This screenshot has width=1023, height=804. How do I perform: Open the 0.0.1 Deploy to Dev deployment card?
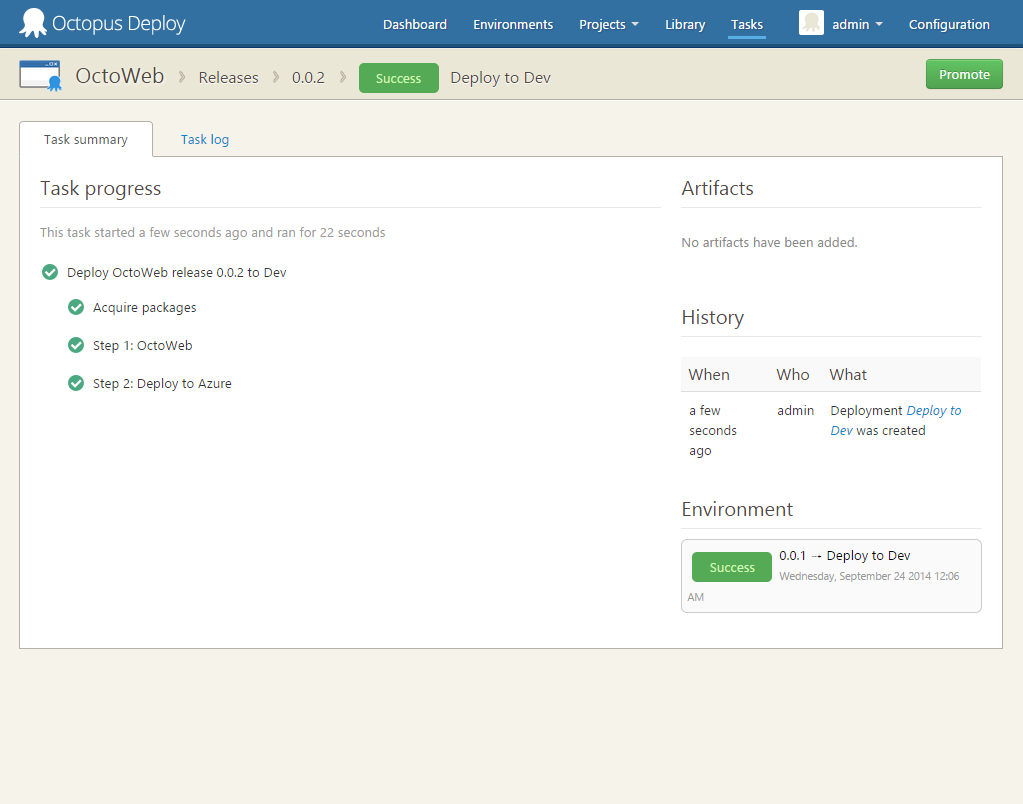[845, 555]
